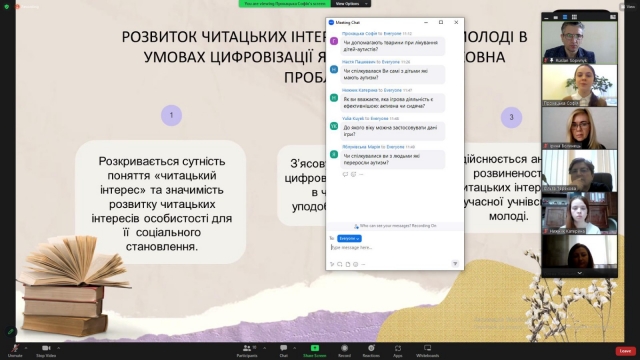Open the View Options dropdown at top
The height and width of the screenshot is (360, 640).
[351, 4]
